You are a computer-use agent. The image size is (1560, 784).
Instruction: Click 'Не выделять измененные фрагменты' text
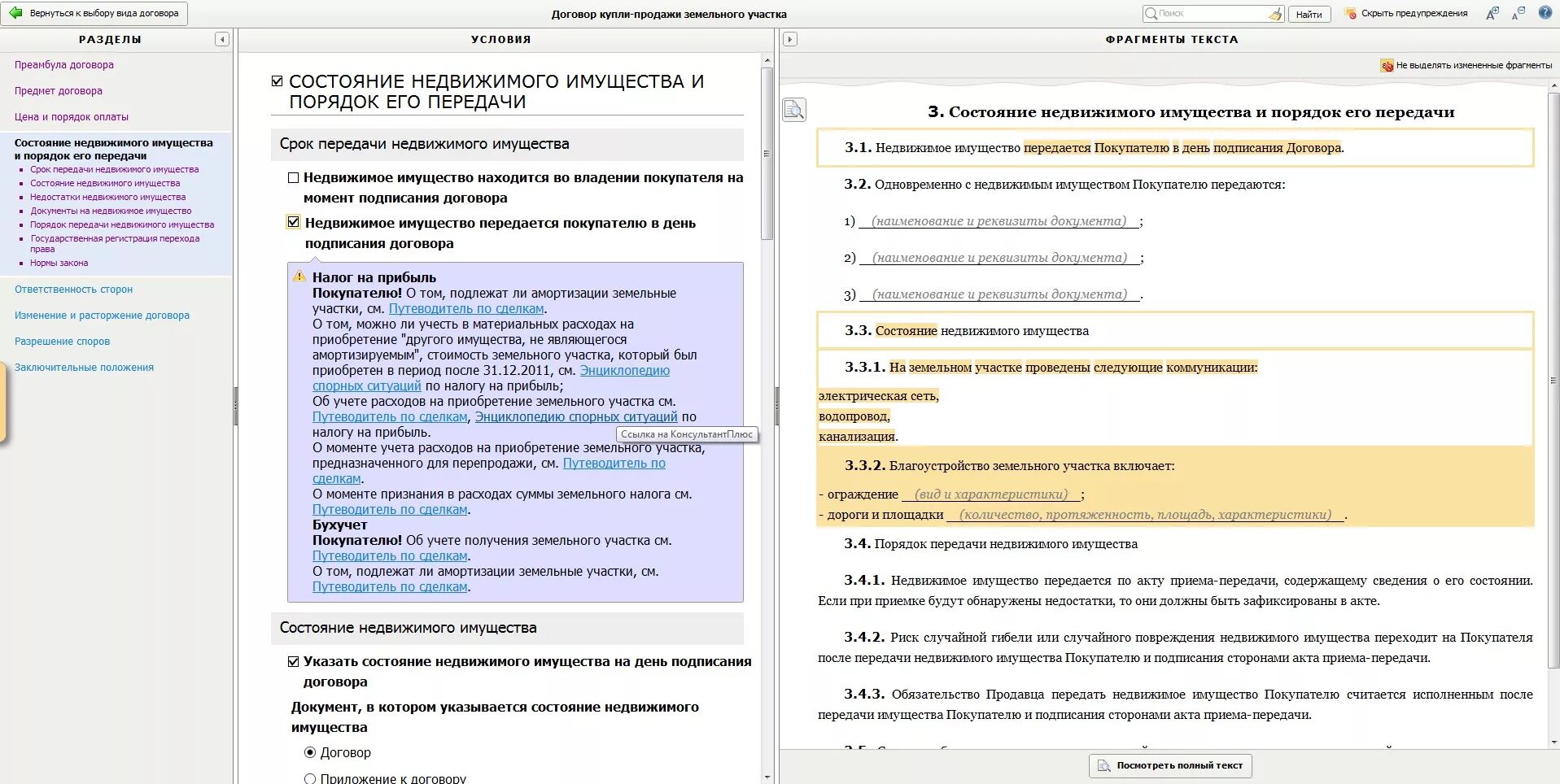[1474, 65]
